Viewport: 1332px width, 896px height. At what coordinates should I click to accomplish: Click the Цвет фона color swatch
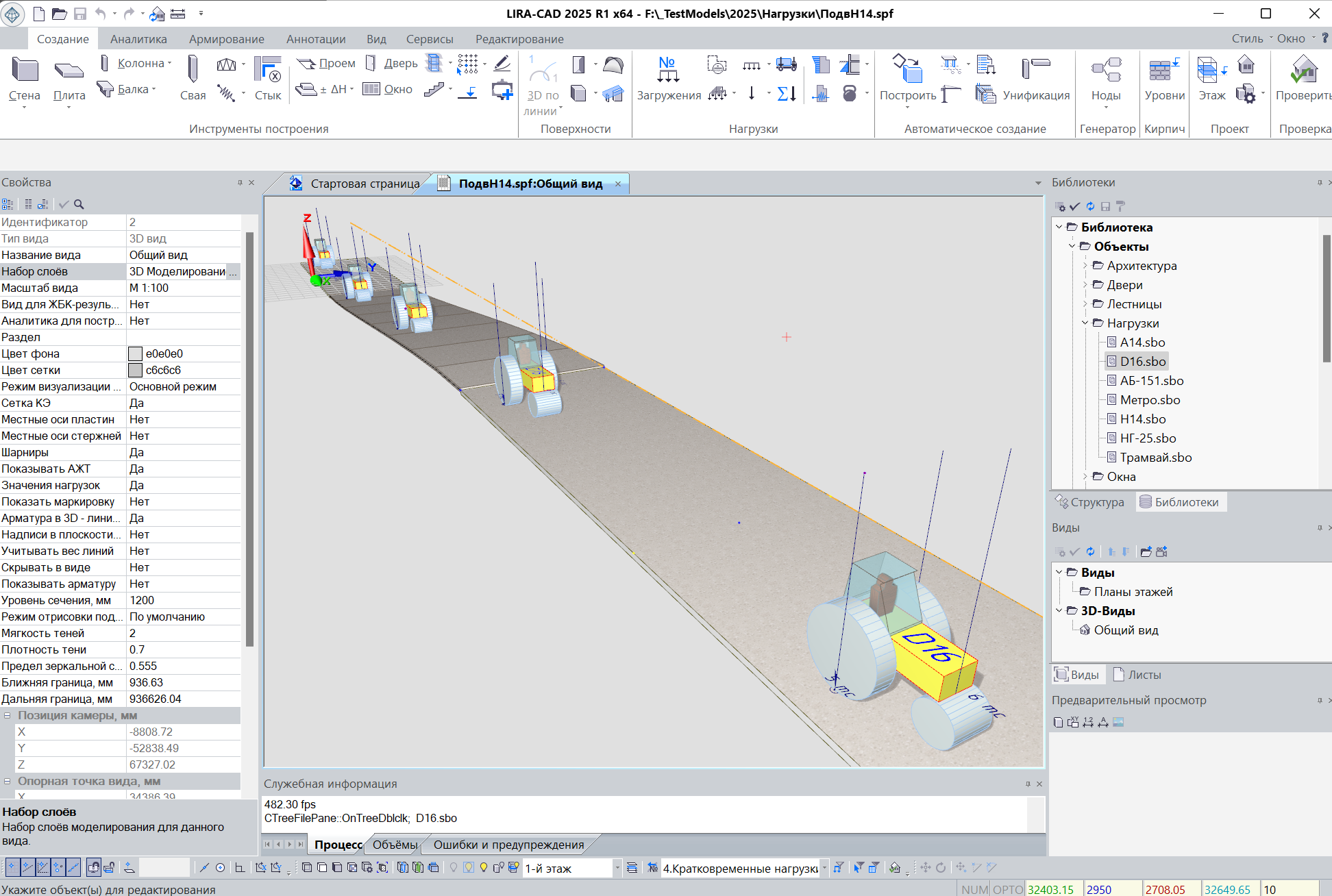[x=136, y=354]
